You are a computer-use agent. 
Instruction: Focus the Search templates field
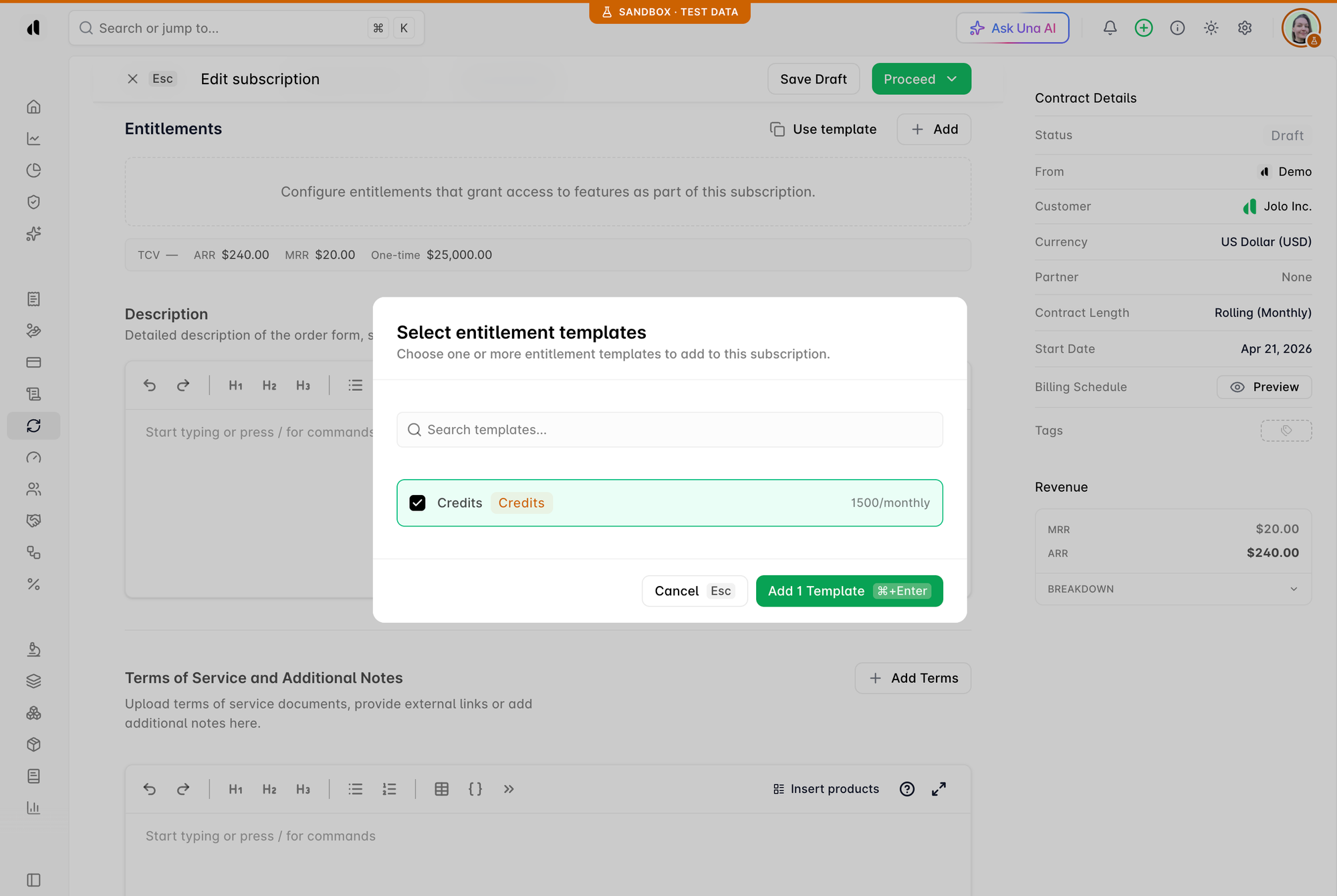669,430
